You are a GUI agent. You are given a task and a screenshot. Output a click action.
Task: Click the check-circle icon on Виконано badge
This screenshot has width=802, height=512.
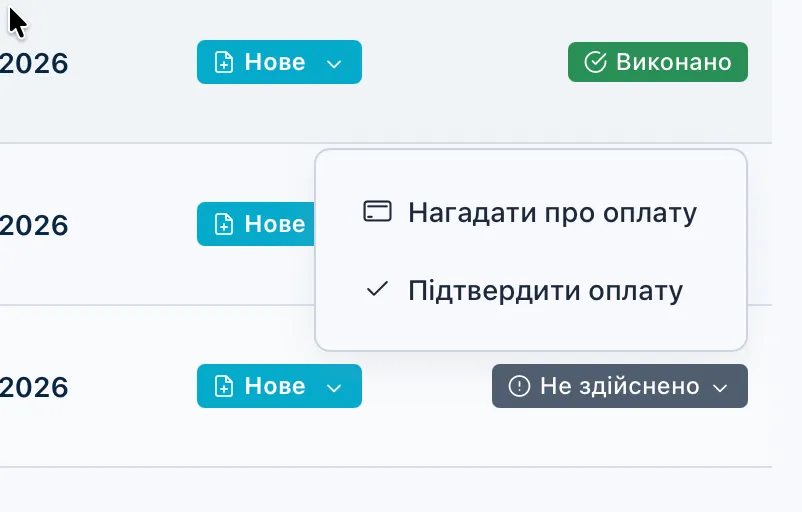pyautogui.click(x=595, y=63)
